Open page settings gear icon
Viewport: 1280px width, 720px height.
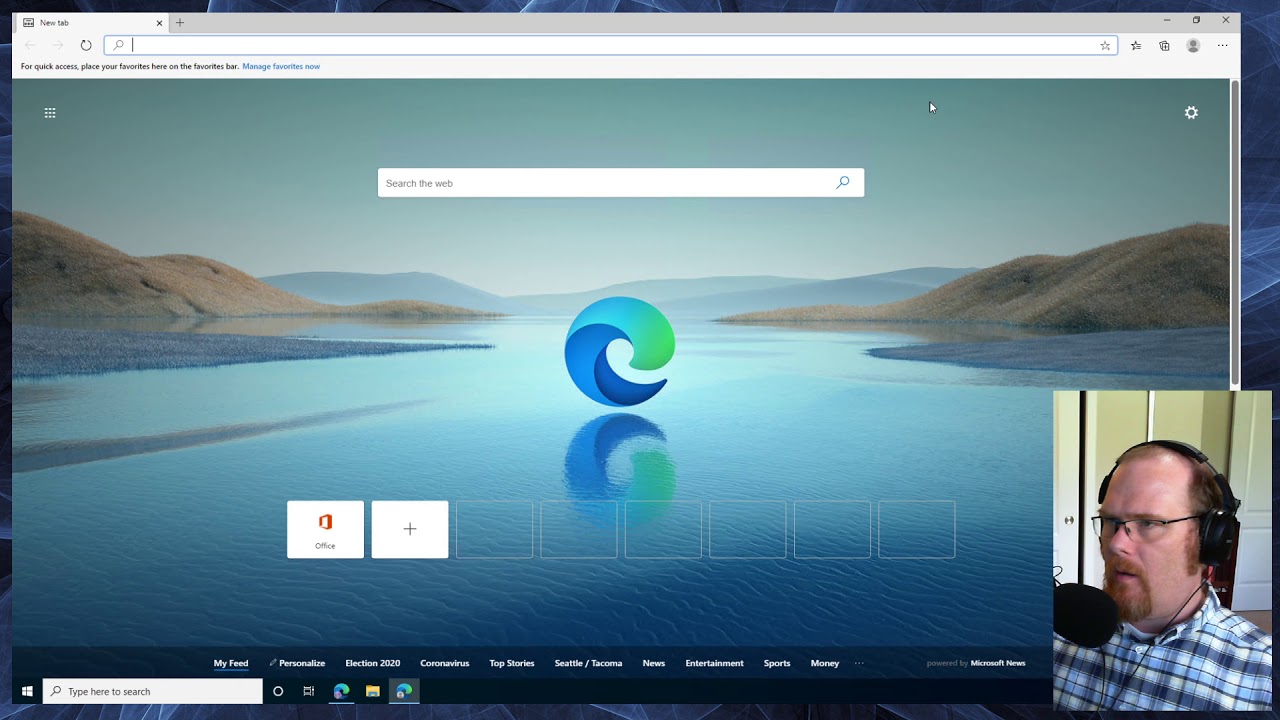coord(1191,113)
